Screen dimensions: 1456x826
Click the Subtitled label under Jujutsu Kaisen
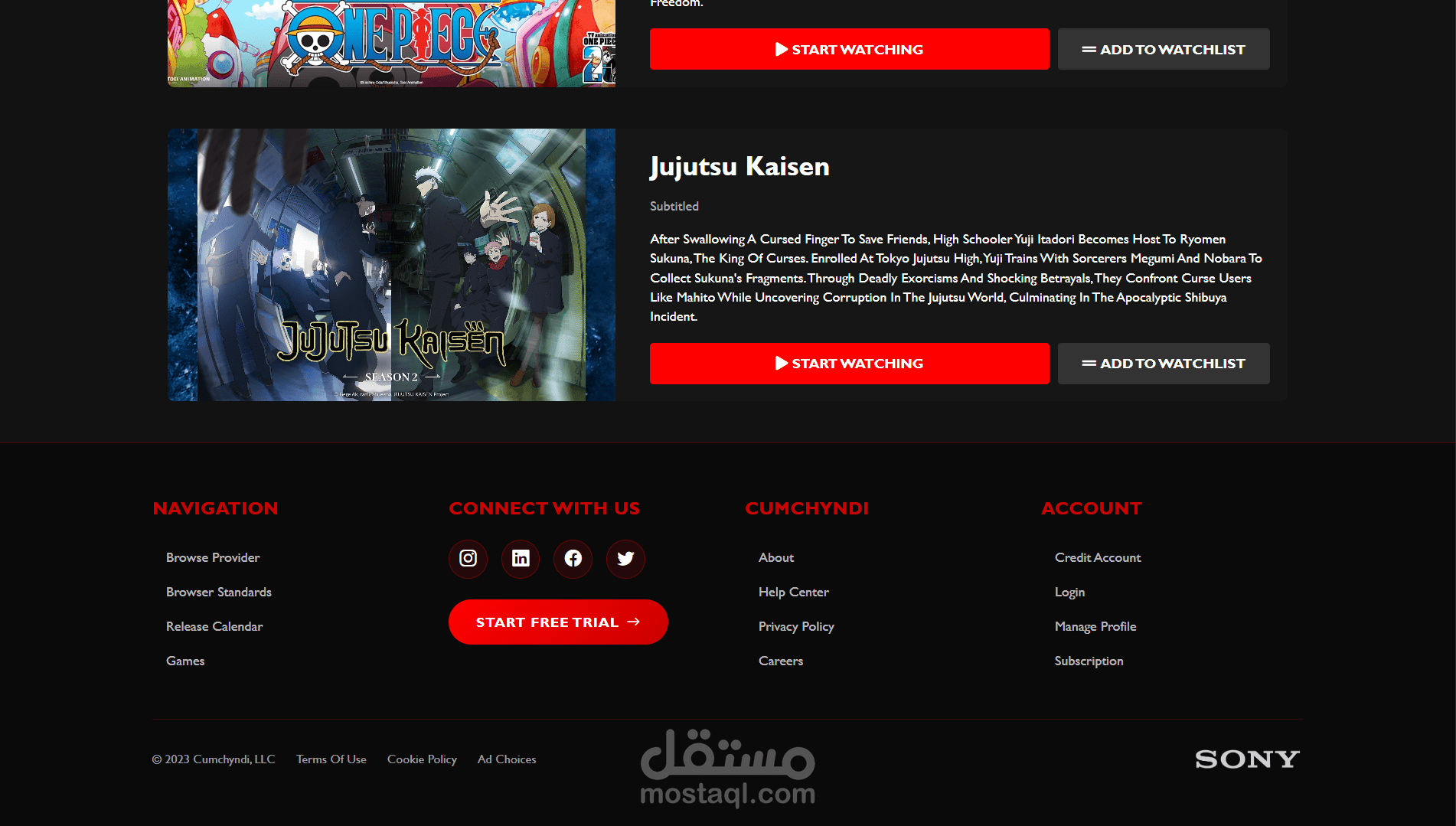[674, 206]
